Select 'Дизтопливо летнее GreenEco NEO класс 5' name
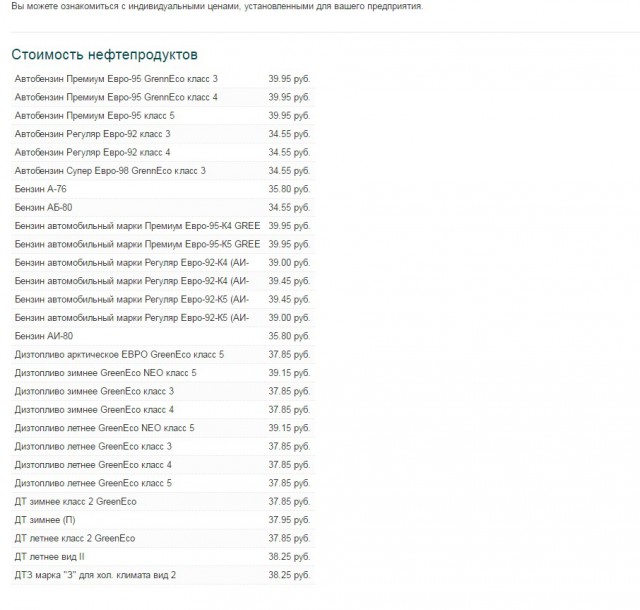The image size is (640, 610). [x=104, y=428]
